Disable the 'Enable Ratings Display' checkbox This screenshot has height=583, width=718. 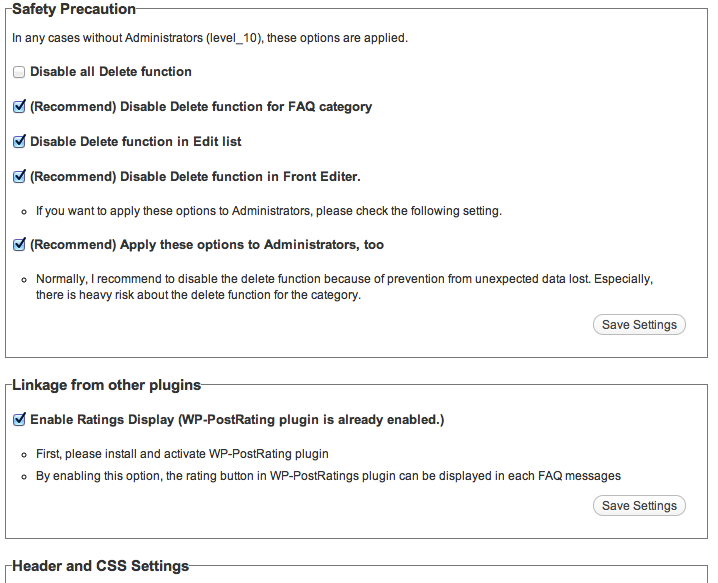19,420
